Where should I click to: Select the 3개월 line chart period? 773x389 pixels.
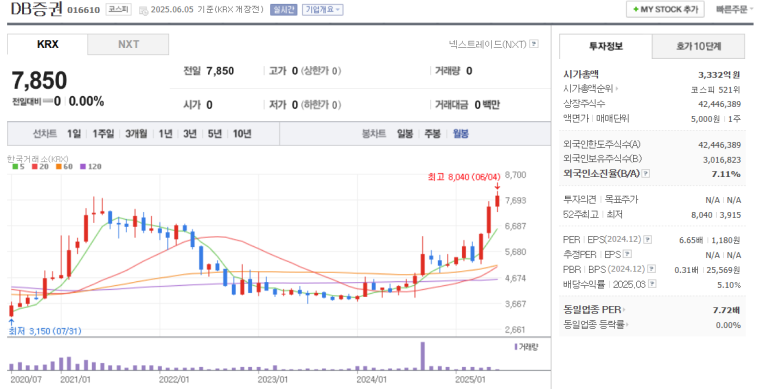[x=136, y=134]
